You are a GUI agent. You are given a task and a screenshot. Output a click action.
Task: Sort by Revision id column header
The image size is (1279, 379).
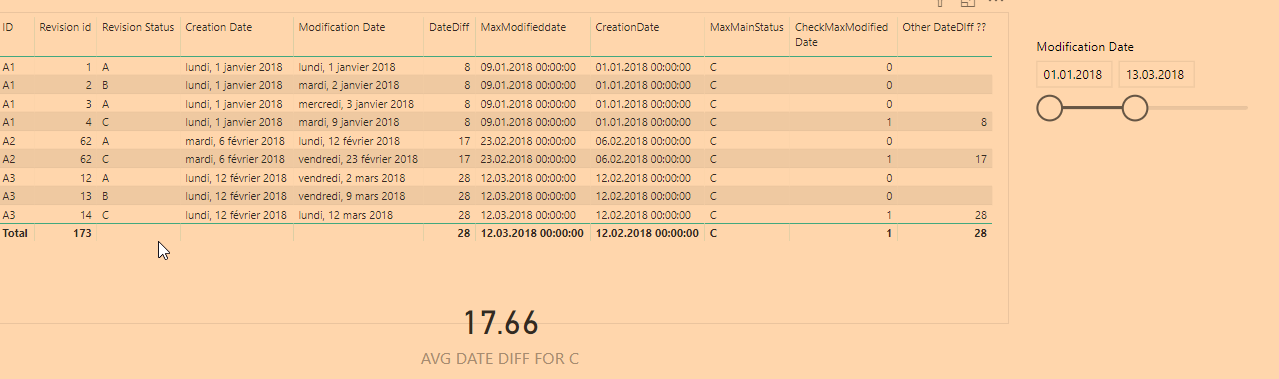point(65,27)
